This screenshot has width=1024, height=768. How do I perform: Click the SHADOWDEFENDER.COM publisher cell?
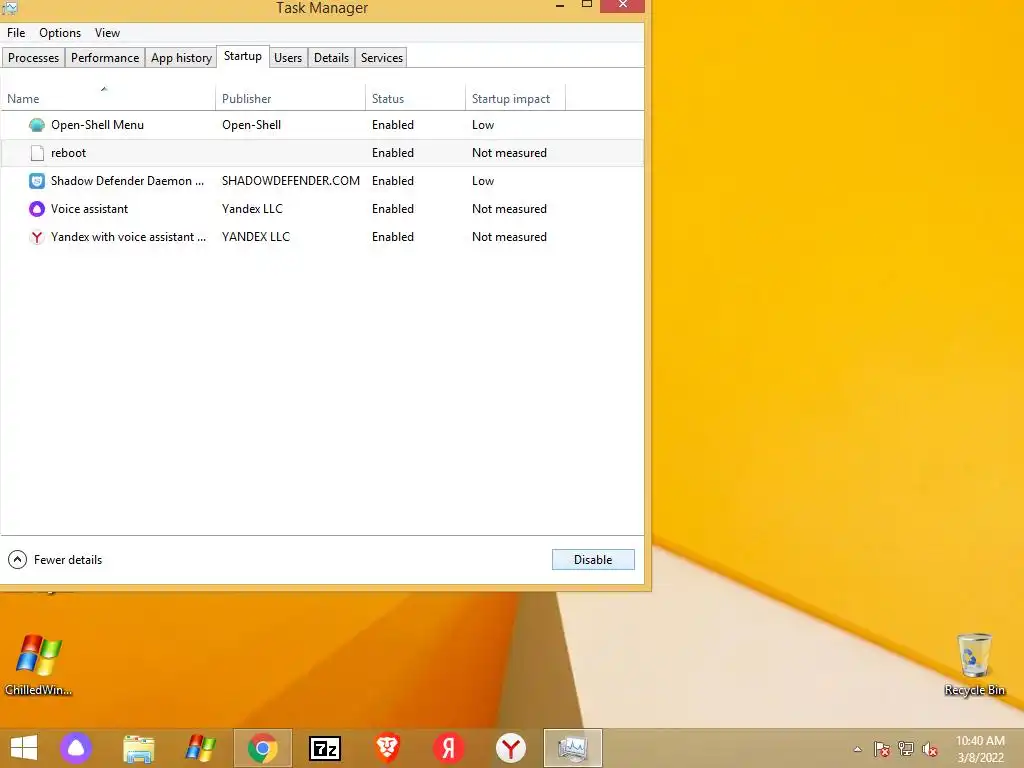[x=291, y=181]
